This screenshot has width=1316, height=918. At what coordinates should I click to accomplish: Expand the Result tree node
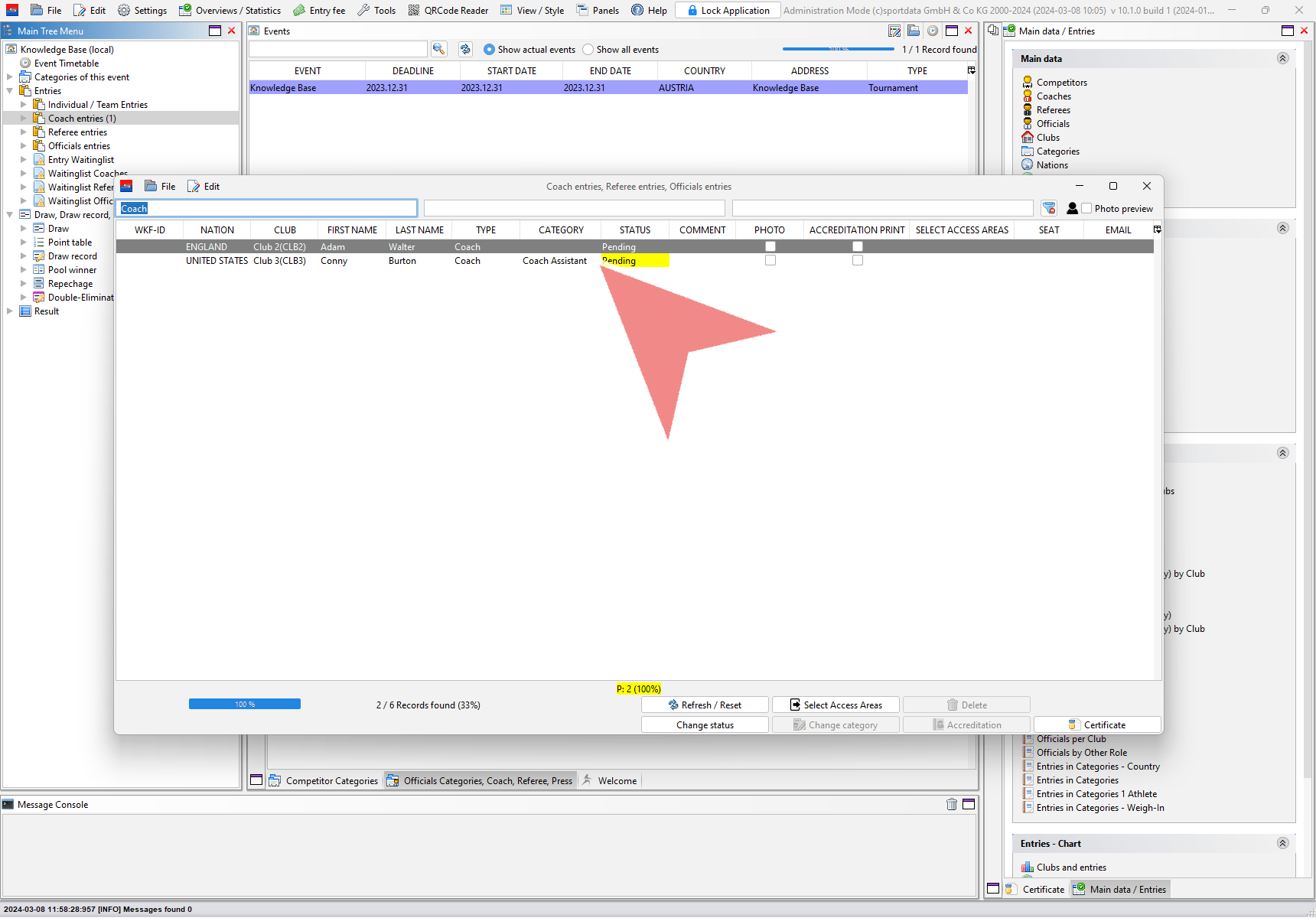10,311
